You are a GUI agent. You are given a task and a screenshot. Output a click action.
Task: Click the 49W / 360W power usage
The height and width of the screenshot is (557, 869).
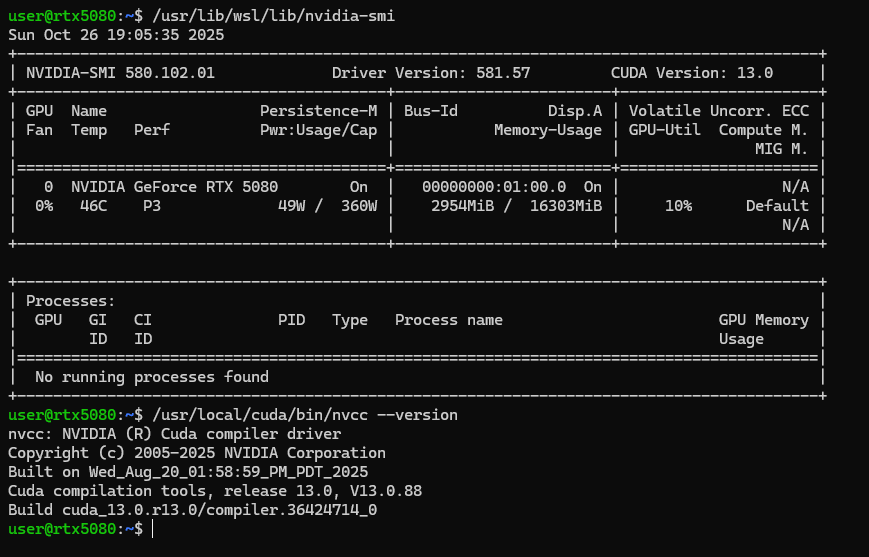(327, 206)
